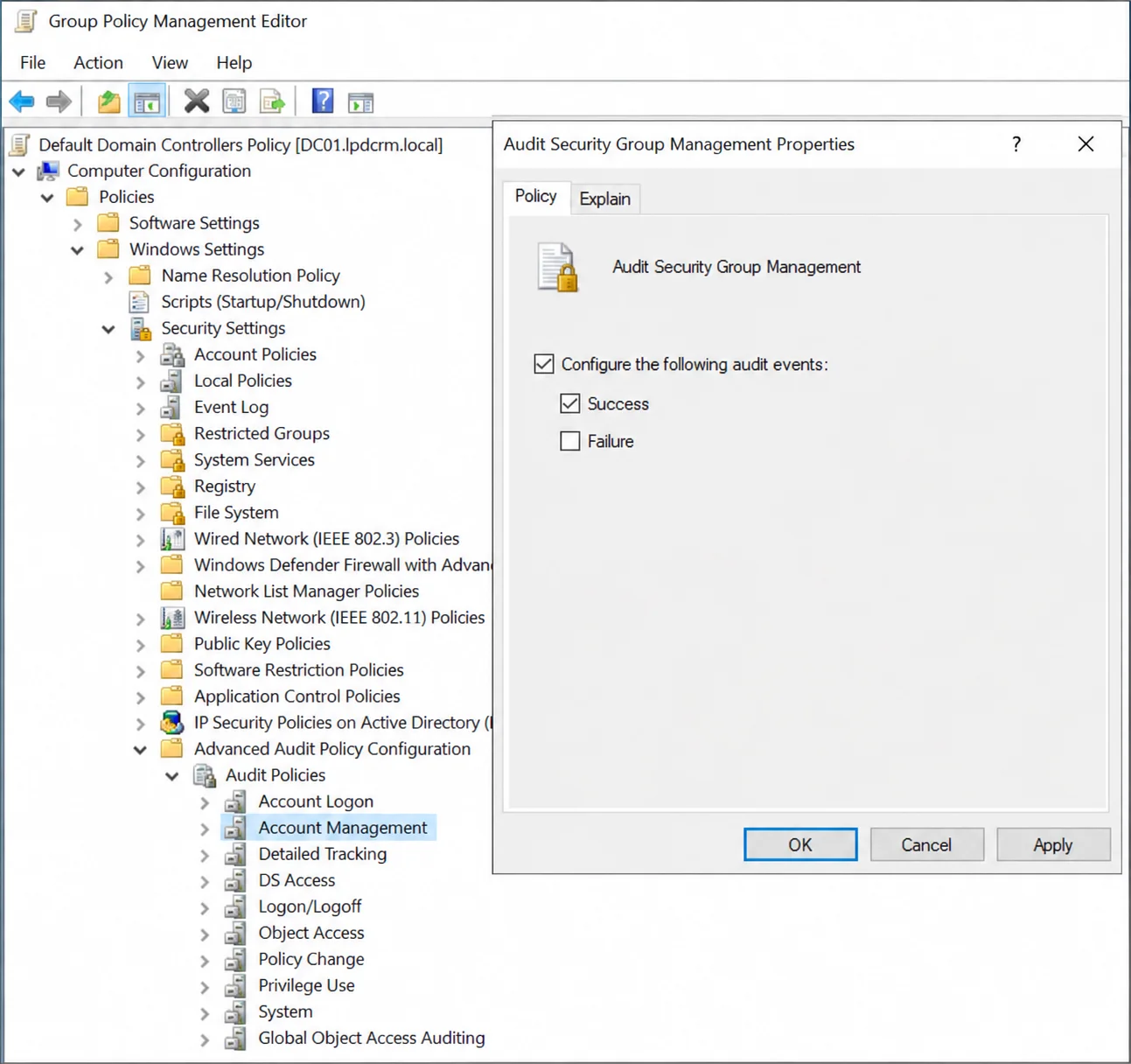Open the Action menu

tap(98, 63)
